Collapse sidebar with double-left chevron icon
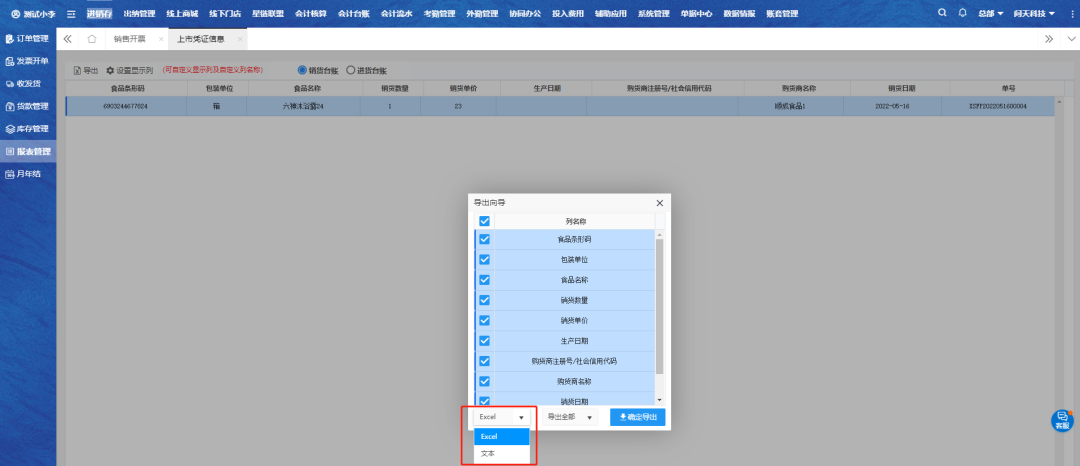Image resolution: width=1080 pixels, height=466 pixels. pyautogui.click(x=68, y=39)
